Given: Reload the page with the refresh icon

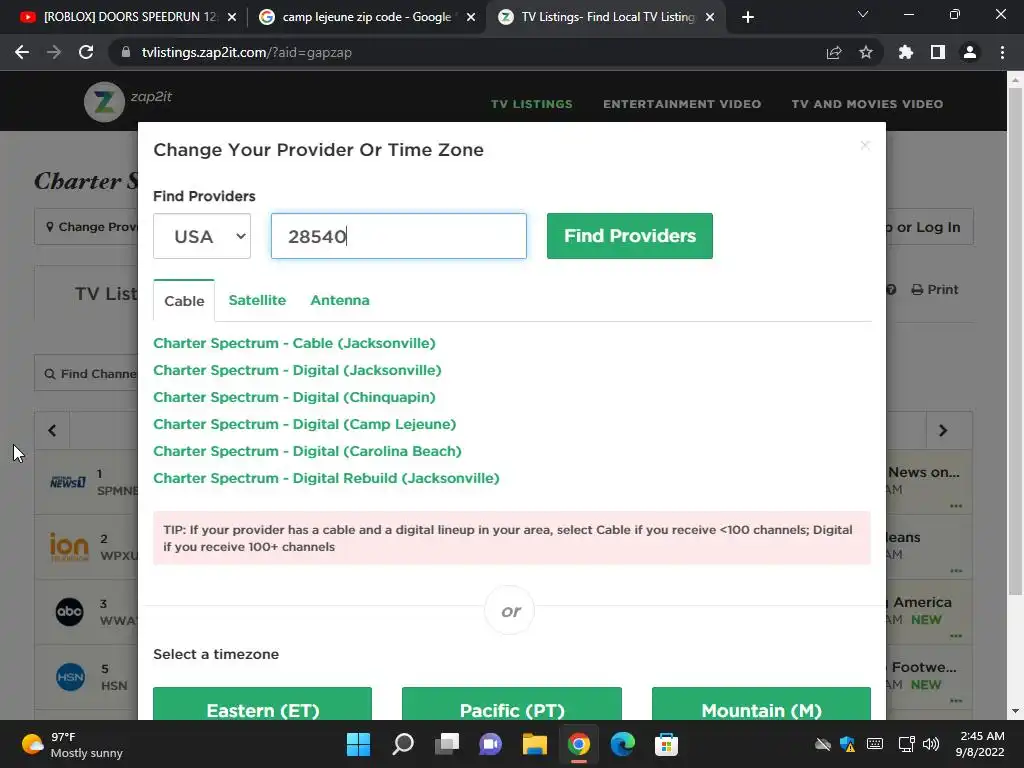Looking at the screenshot, I should (x=86, y=52).
